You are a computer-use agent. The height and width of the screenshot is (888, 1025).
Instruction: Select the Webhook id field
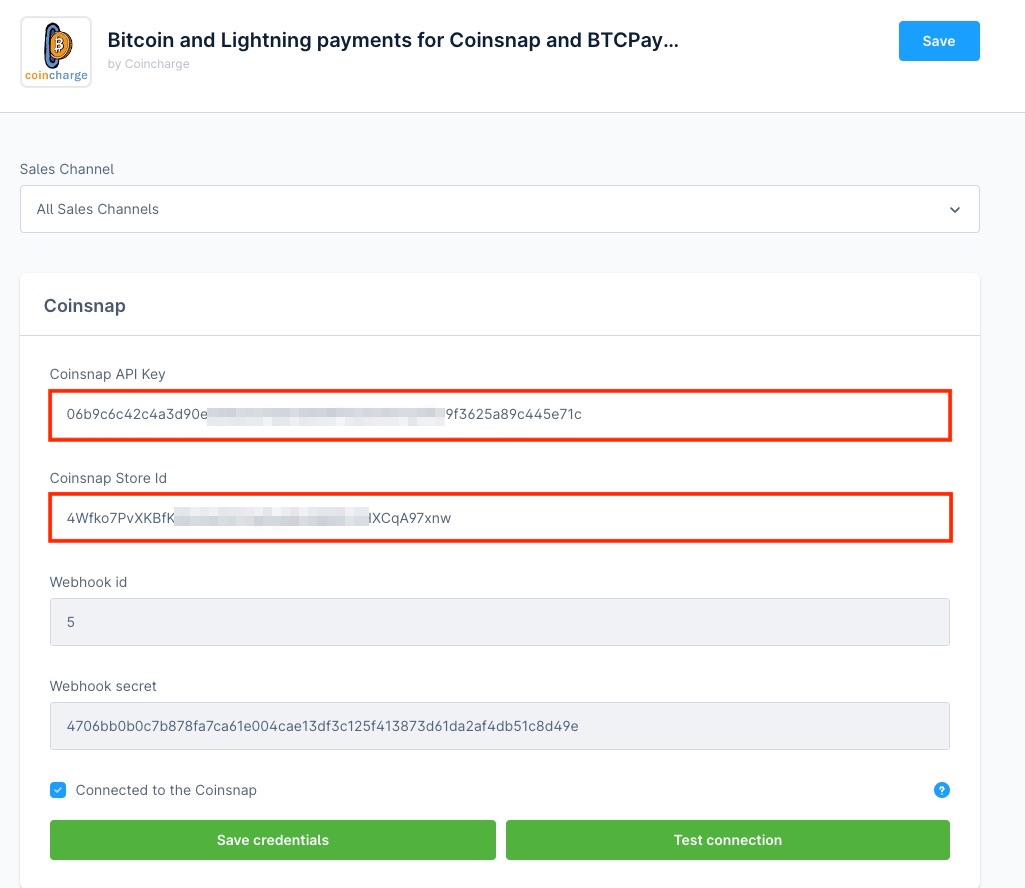(x=499, y=622)
